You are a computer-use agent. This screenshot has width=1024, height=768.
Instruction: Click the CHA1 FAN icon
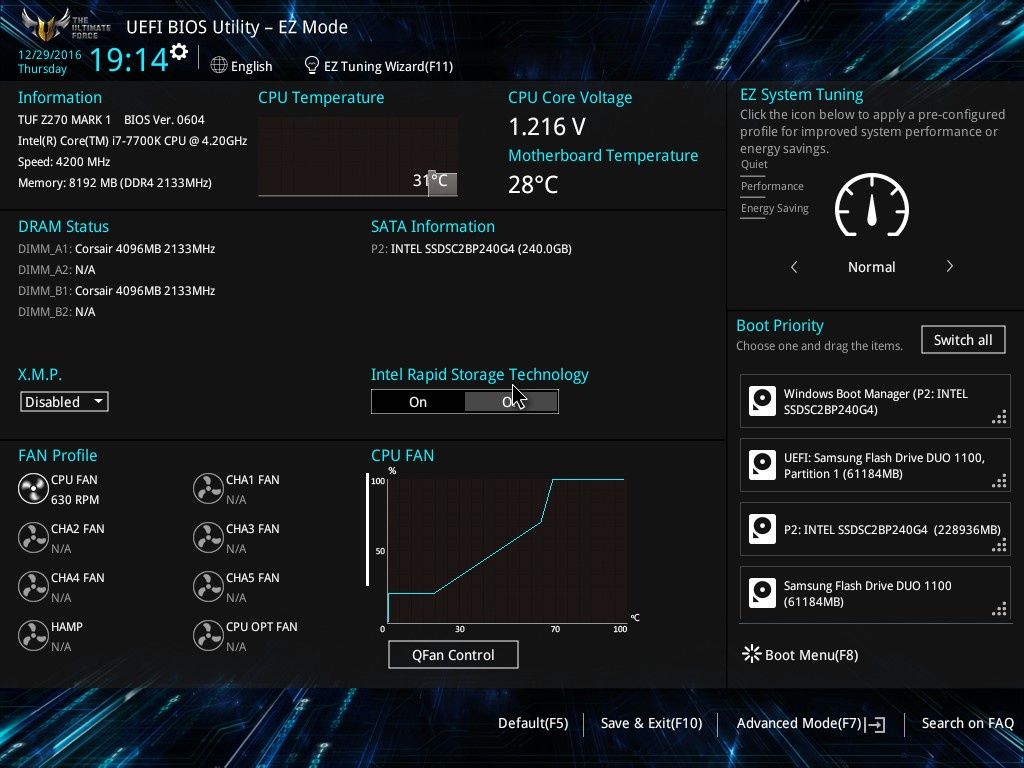[x=208, y=488]
